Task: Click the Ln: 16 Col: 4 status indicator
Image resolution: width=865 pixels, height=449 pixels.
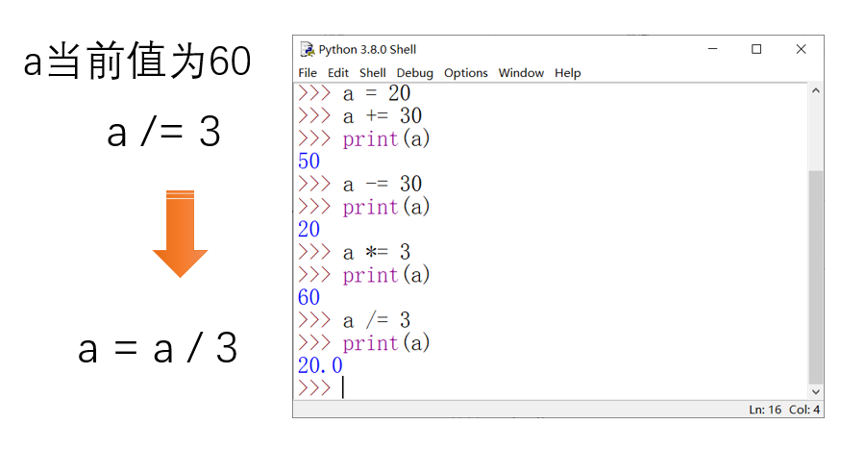Action: click(x=784, y=410)
